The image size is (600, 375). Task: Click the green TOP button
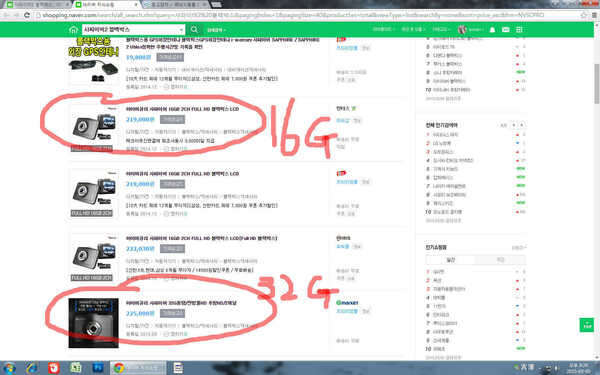point(587,325)
